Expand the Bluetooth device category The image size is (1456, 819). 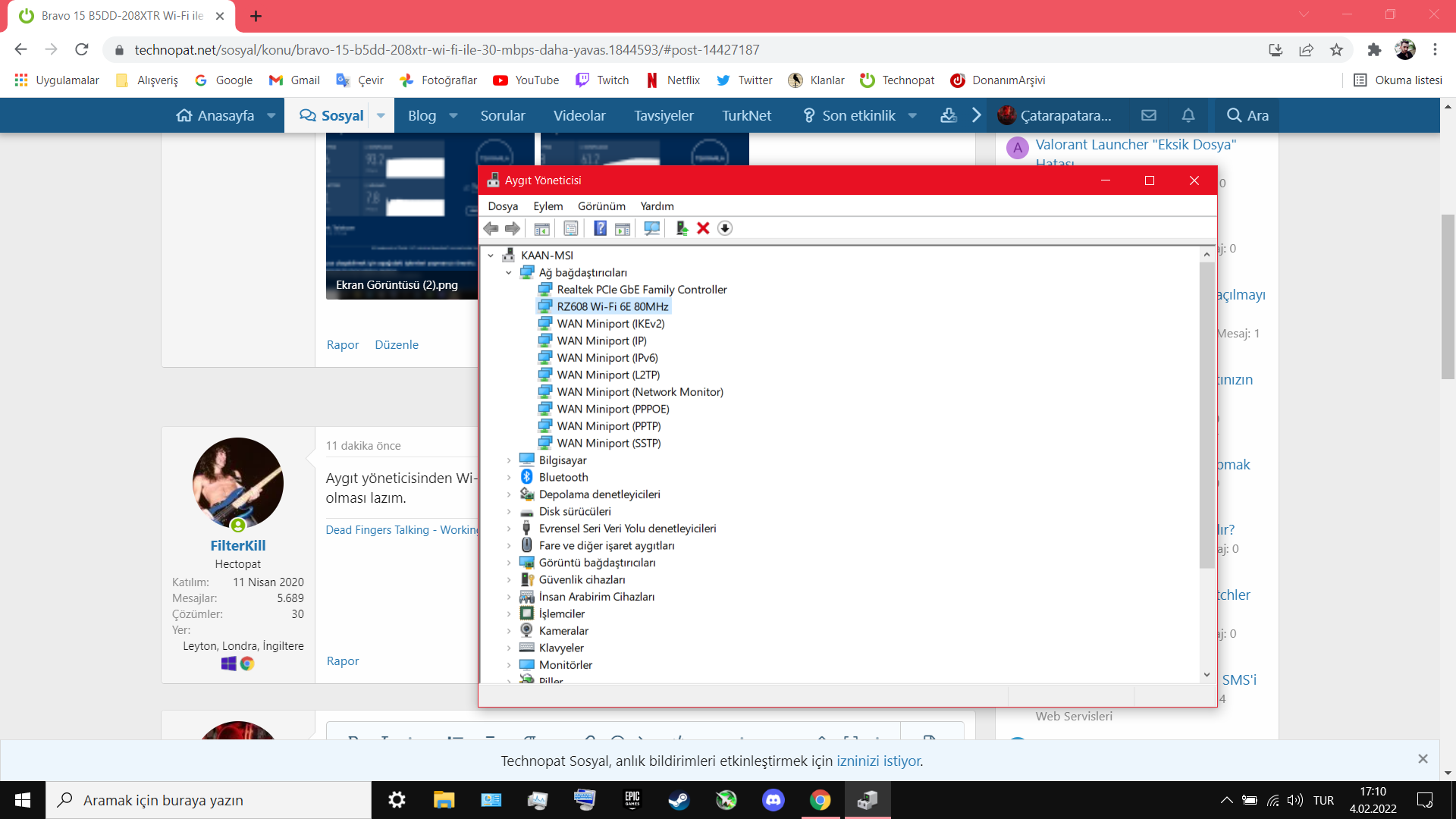point(509,477)
